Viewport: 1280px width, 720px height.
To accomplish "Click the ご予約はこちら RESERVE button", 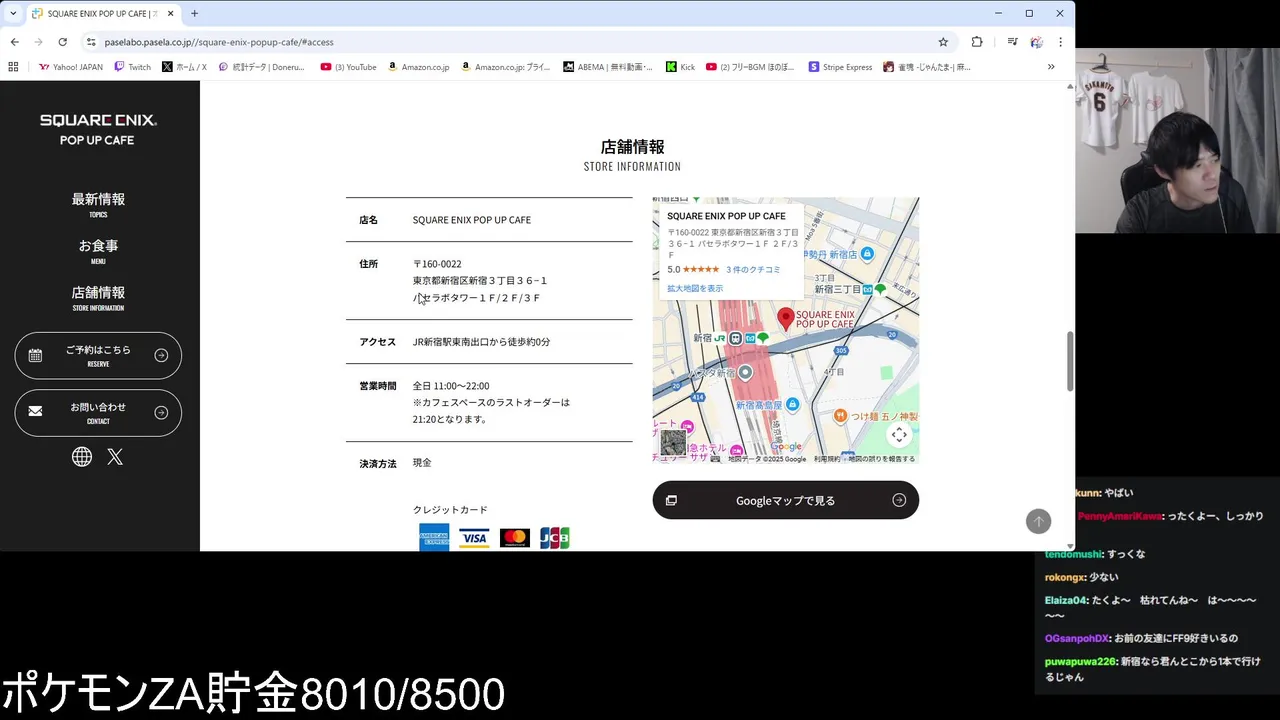I will coord(98,355).
